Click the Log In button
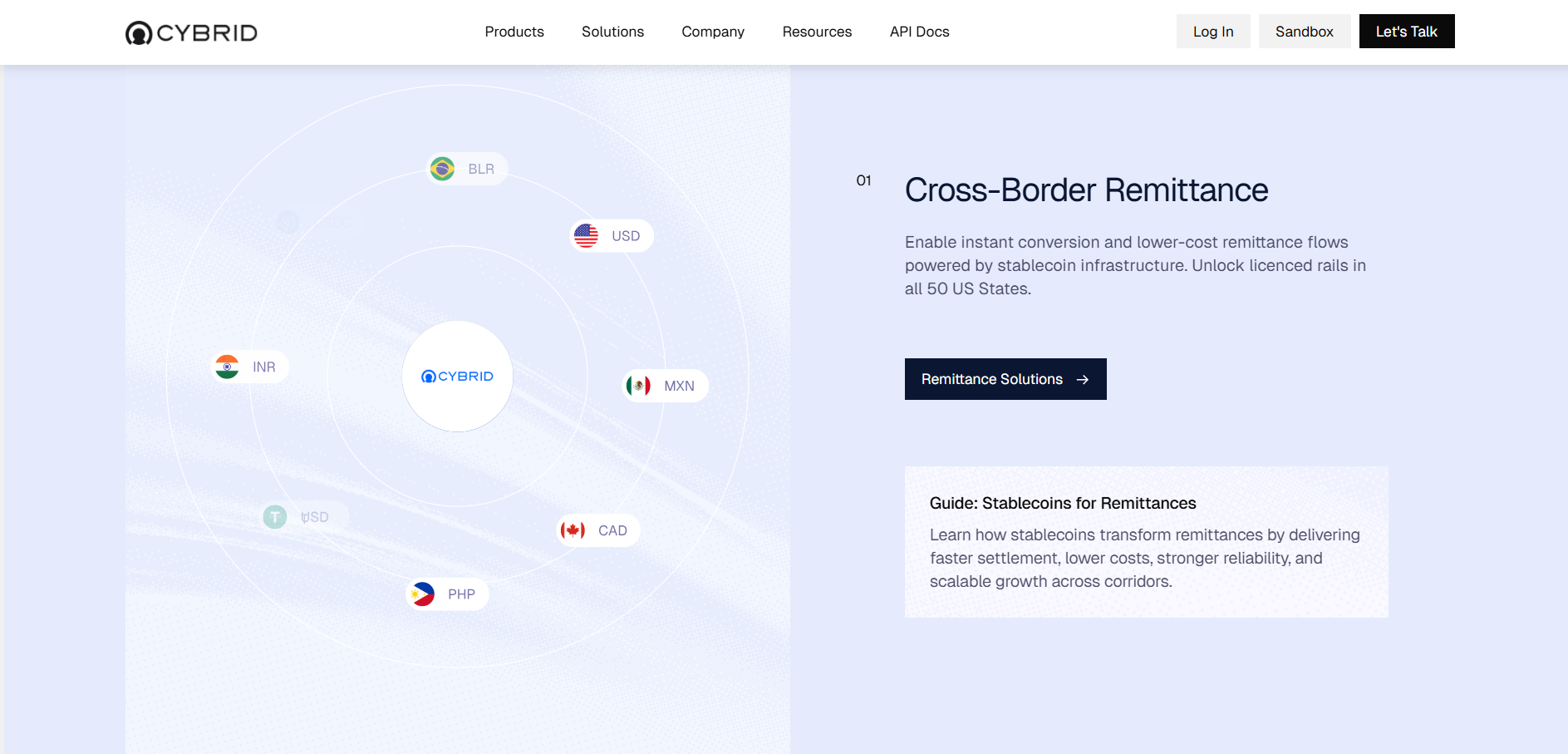 (1212, 31)
